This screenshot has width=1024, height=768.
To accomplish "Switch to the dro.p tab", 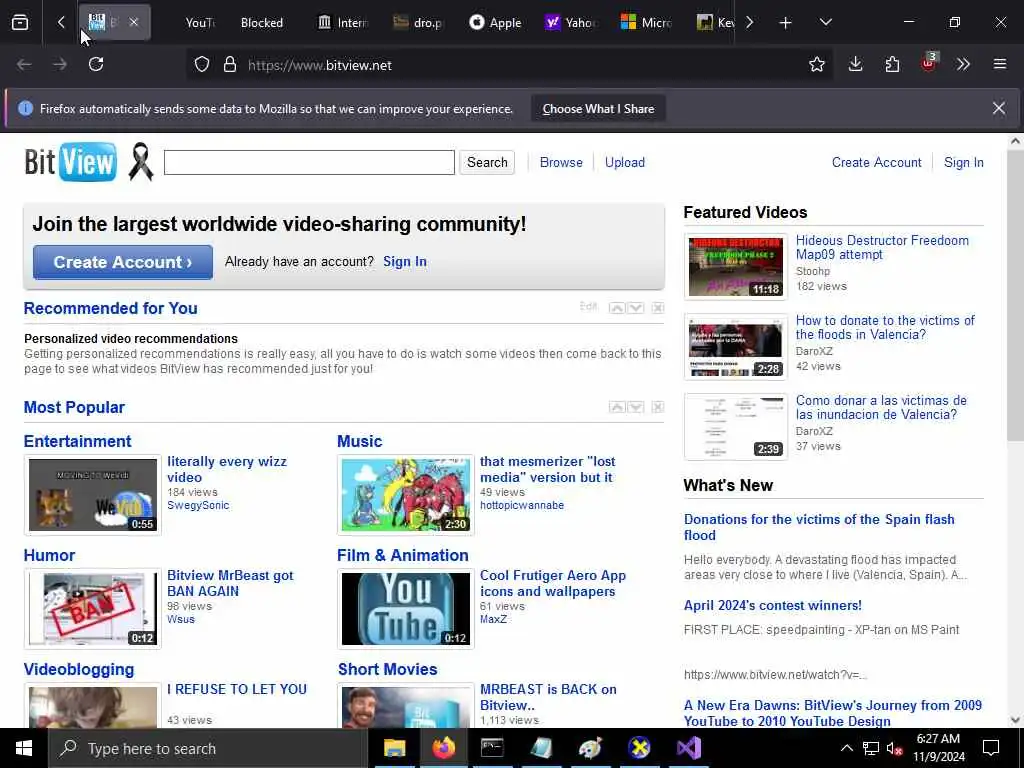I will point(419,23).
